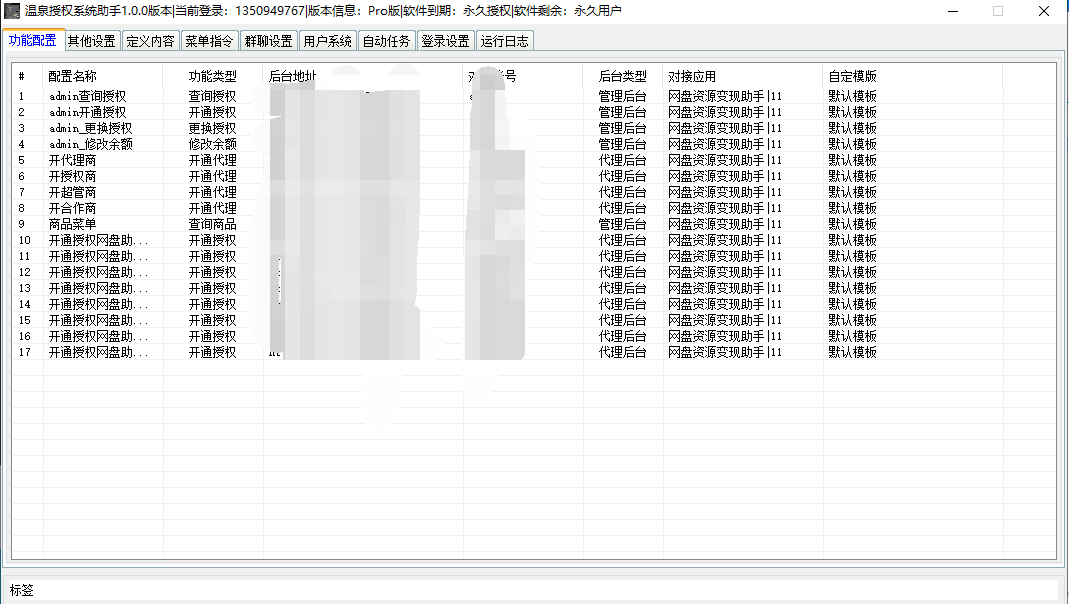Select the 菜单指令 tab
Viewport: 1069px width, 604px height.
[x=209, y=41]
